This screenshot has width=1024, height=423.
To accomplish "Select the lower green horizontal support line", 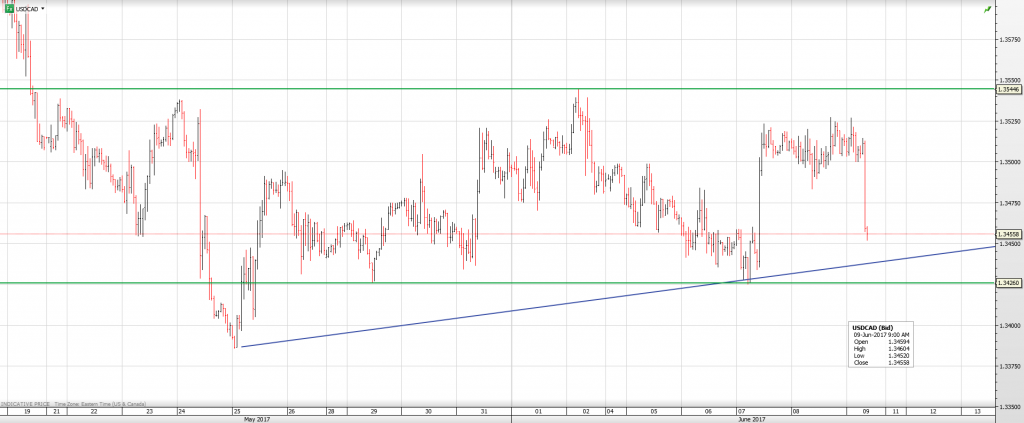I will click(500, 283).
